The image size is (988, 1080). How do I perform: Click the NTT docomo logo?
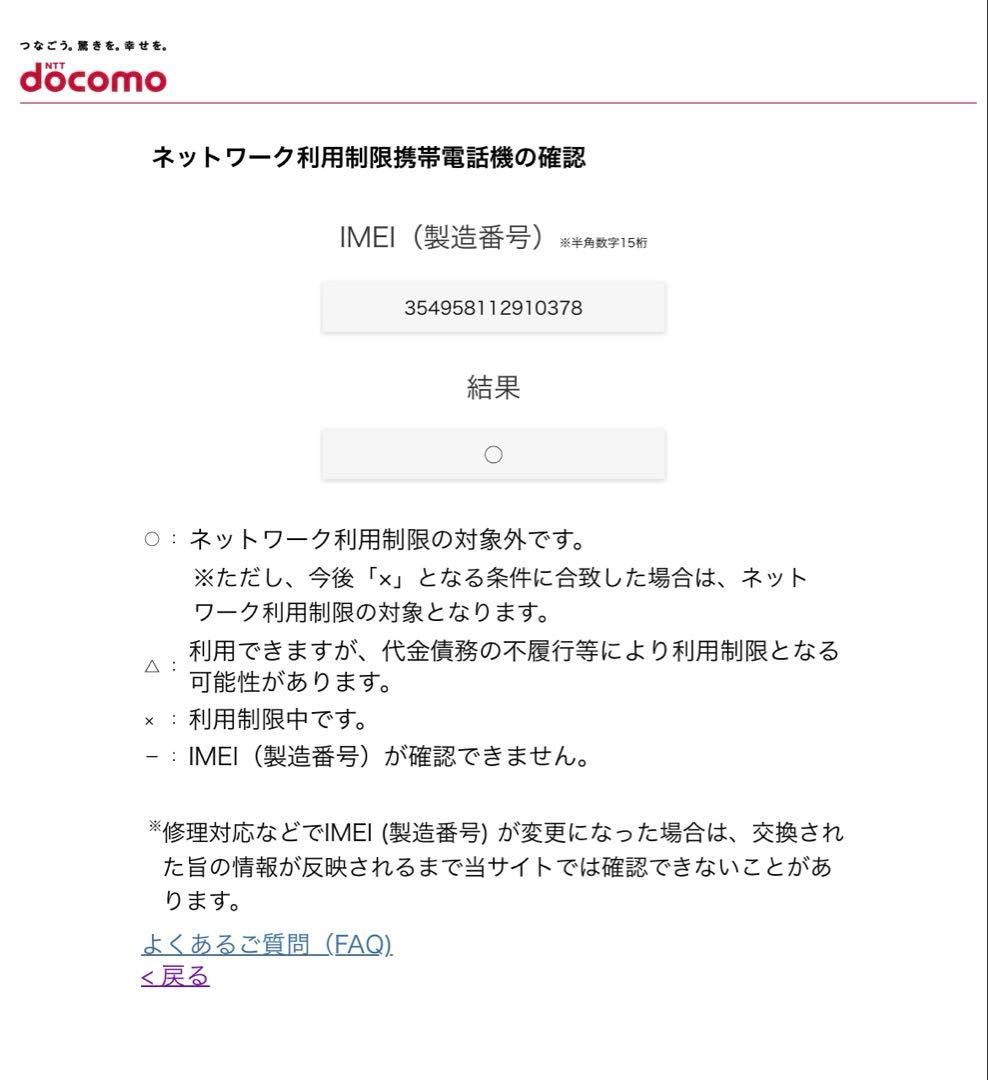click(93, 77)
